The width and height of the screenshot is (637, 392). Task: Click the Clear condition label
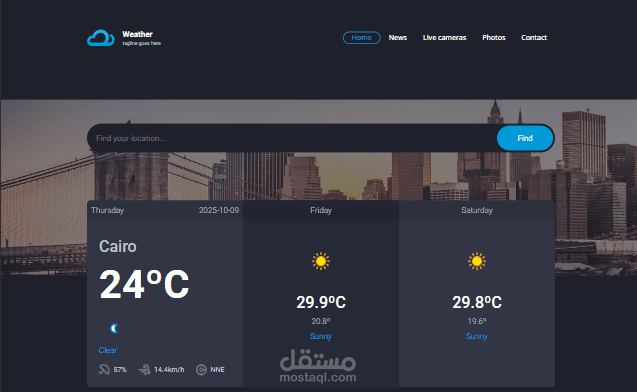108,350
